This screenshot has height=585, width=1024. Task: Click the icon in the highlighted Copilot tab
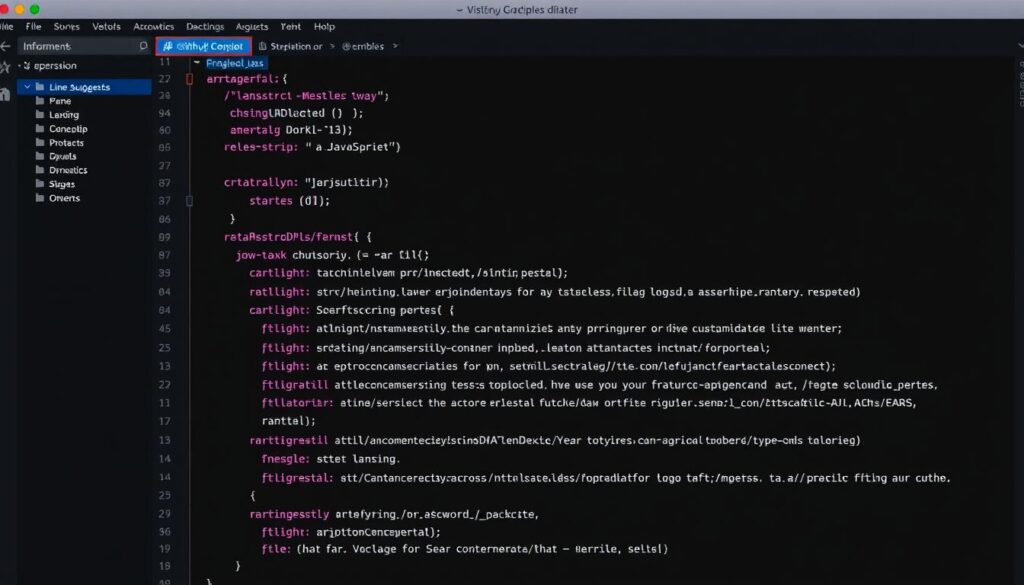(168, 46)
